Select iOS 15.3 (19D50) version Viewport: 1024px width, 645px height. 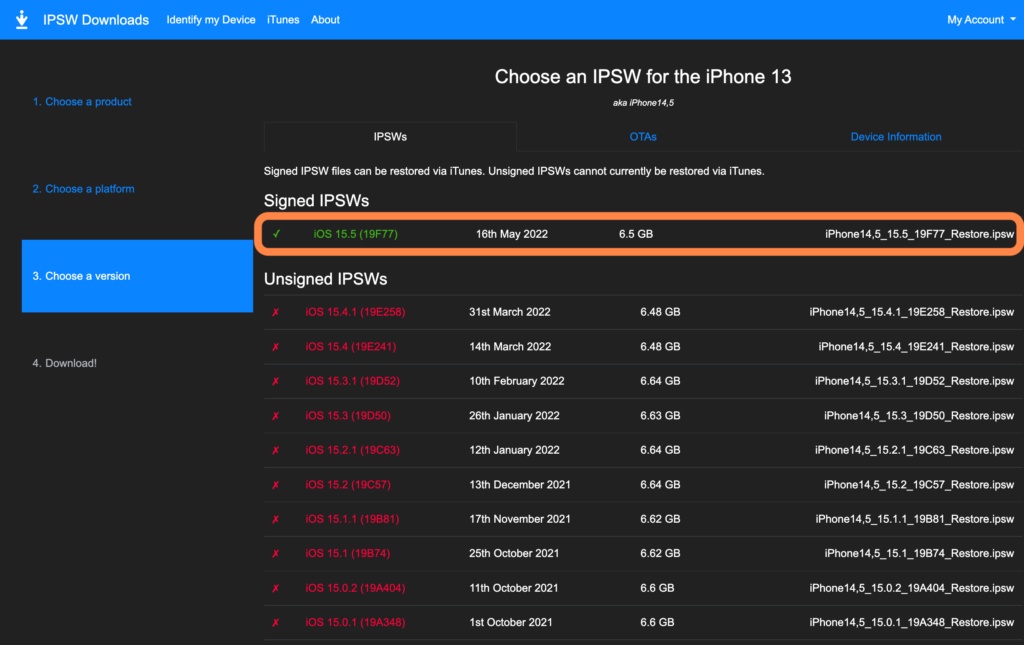click(348, 416)
